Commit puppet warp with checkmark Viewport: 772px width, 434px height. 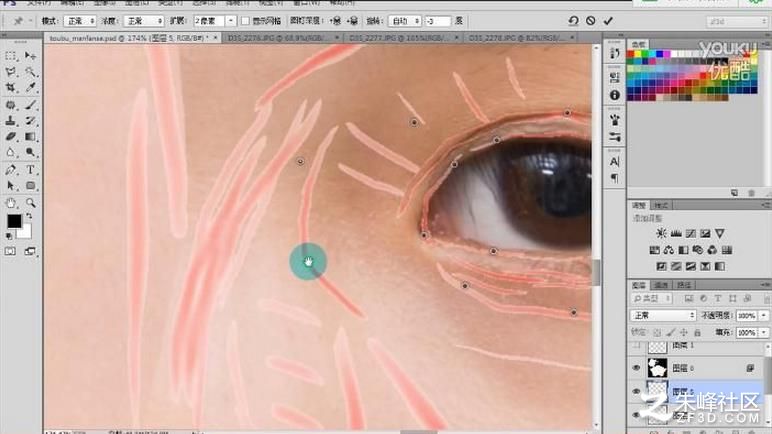click(x=608, y=21)
